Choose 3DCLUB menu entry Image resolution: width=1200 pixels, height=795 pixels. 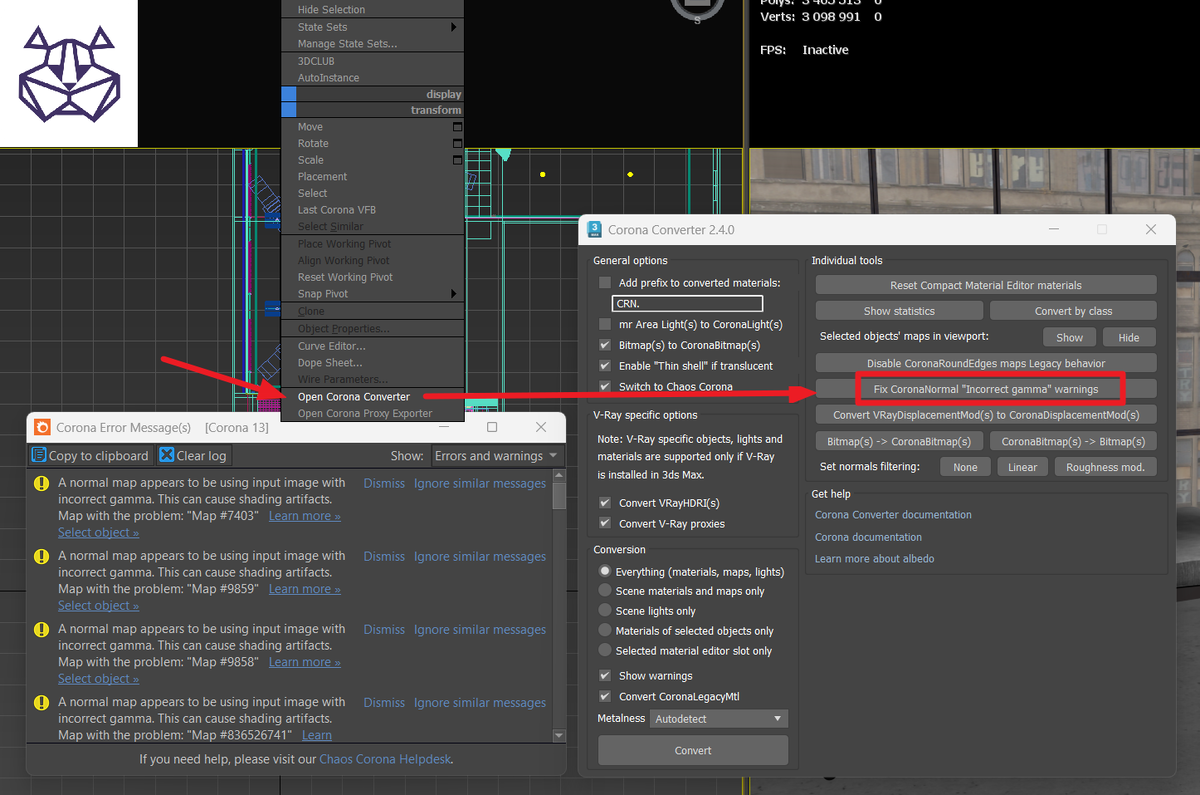[x=316, y=61]
